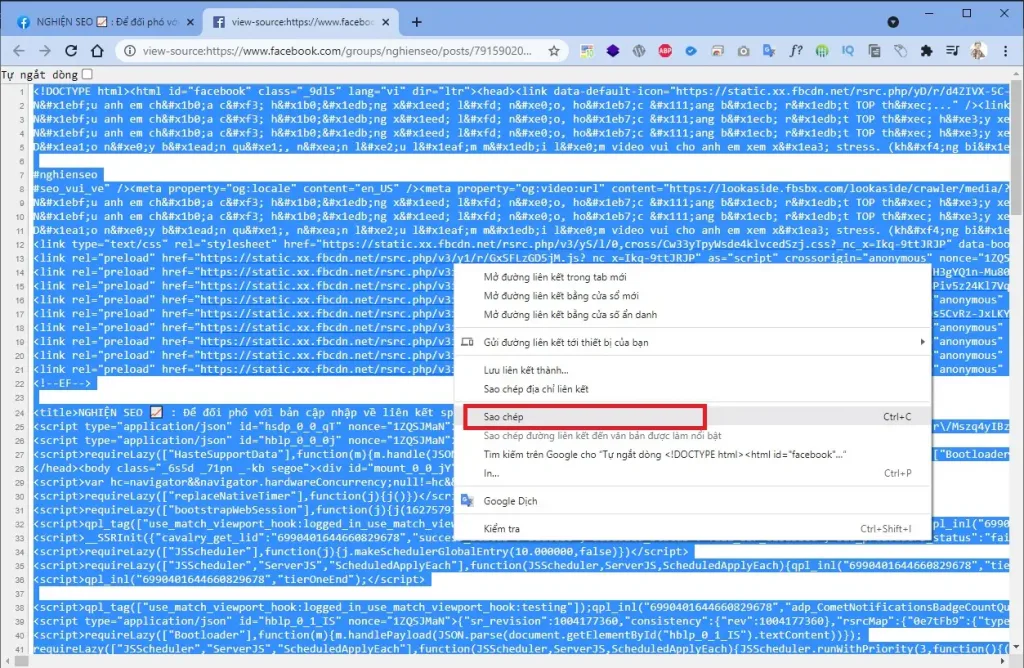
Task: Open og:video:url lookaside link on line 8
Action: [x=840, y=189]
